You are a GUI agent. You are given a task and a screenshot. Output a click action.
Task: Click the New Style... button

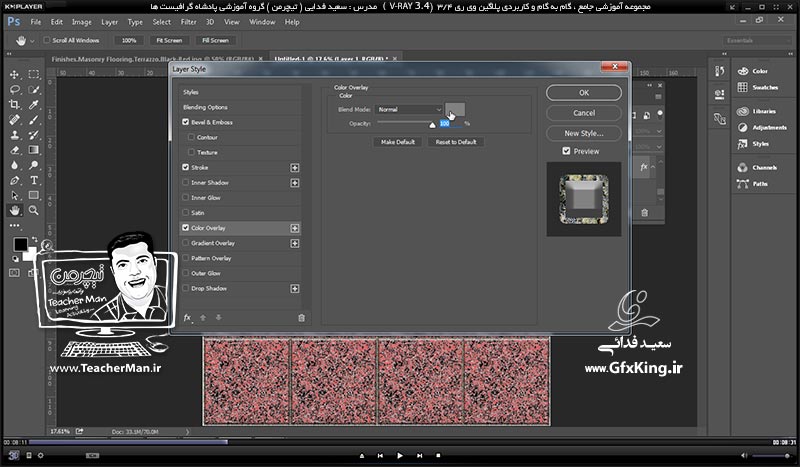pos(584,133)
